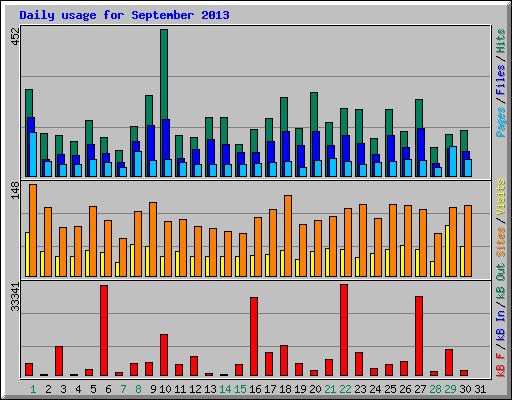Viewport: 512px width, 400px height.
Task: Click the yellow visits bar for day 29
Action: tap(447, 251)
